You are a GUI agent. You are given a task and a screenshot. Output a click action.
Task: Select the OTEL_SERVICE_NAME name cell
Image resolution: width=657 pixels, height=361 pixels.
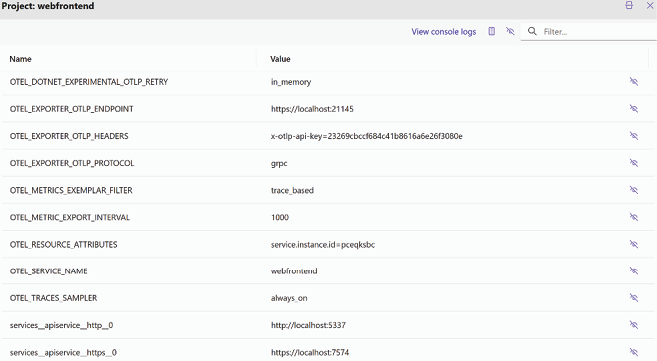(x=49, y=271)
